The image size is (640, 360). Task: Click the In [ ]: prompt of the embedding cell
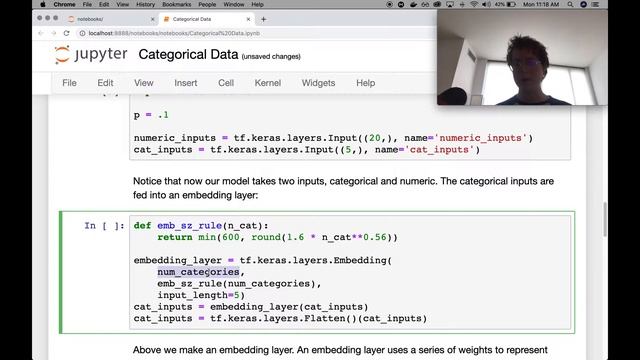pyautogui.click(x=104, y=226)
